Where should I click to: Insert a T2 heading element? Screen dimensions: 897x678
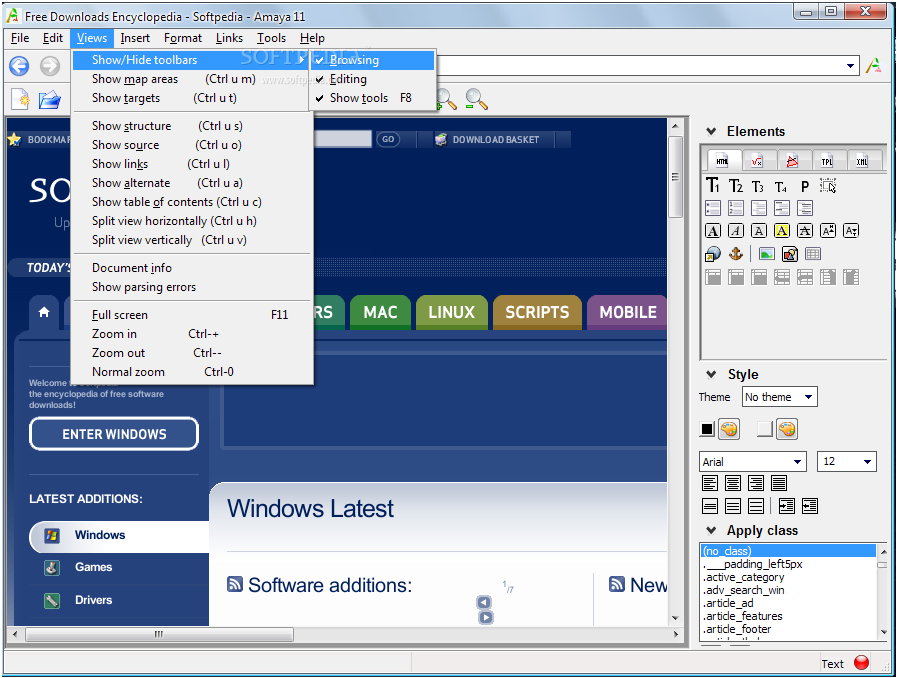(x=736, y=186)
